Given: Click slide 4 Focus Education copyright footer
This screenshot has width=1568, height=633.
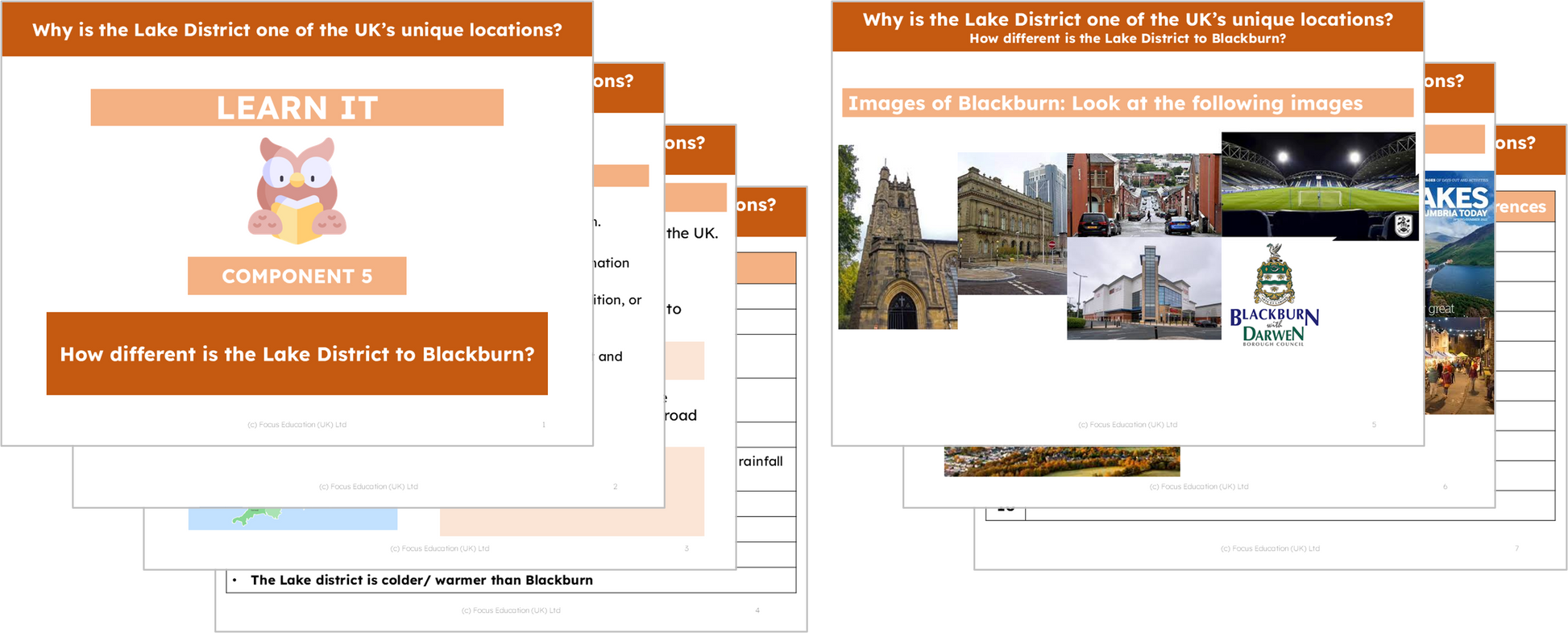Looking at the screenshot, I should tap(511, 610).
